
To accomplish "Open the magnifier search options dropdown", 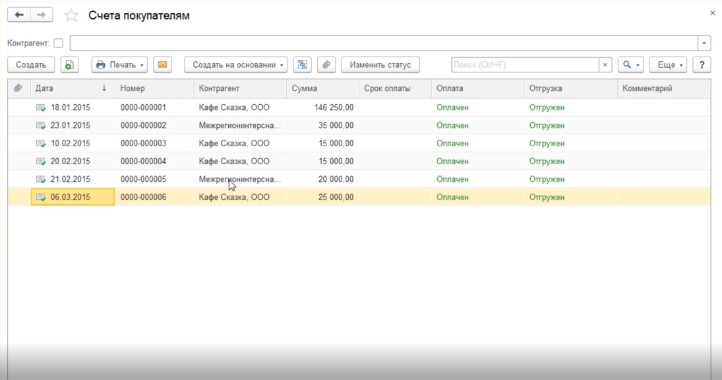I will (631, 65).
